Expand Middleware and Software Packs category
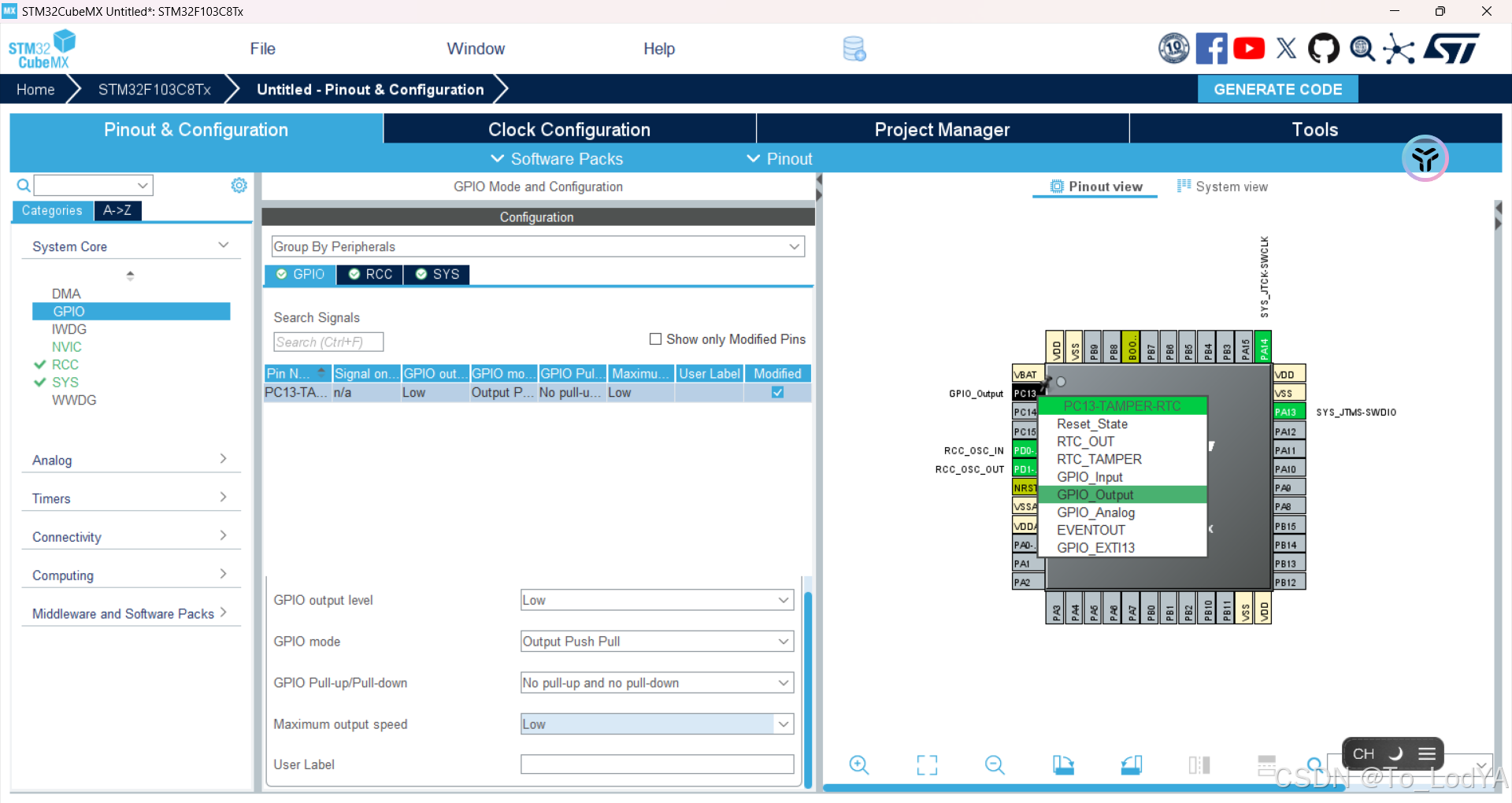The width and height of the screenshot is (1512, 803). (130, 614)
